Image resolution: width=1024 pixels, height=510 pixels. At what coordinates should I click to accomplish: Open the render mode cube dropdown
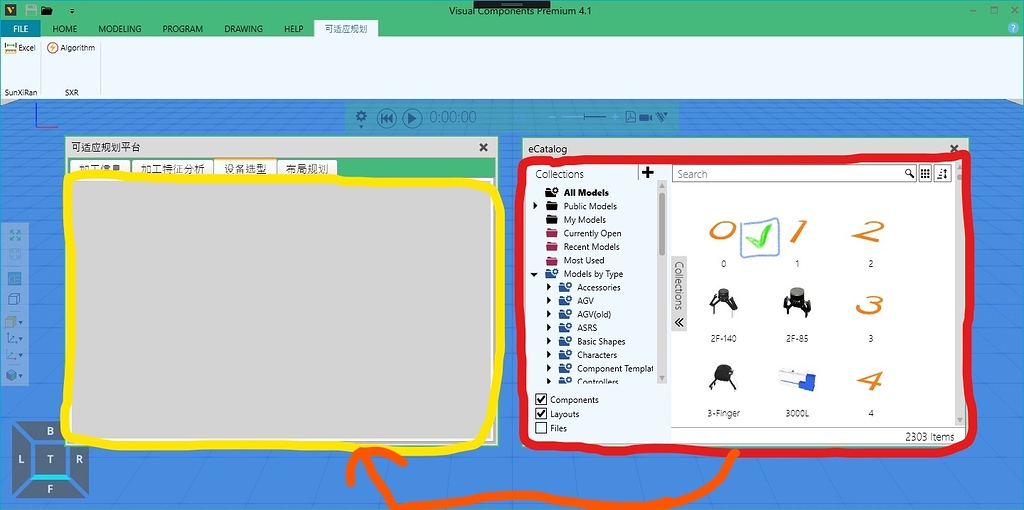tap(14, 322)
